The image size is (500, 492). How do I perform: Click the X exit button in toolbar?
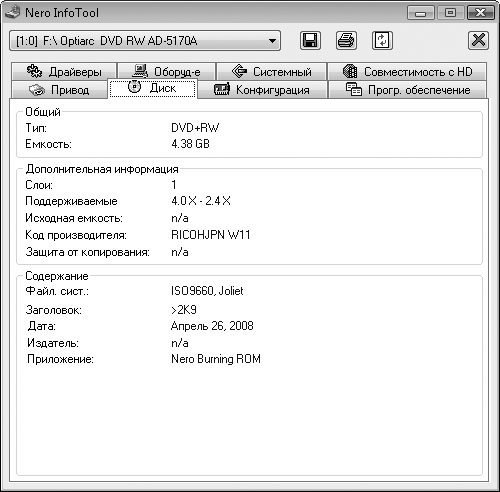click(478, 41)
